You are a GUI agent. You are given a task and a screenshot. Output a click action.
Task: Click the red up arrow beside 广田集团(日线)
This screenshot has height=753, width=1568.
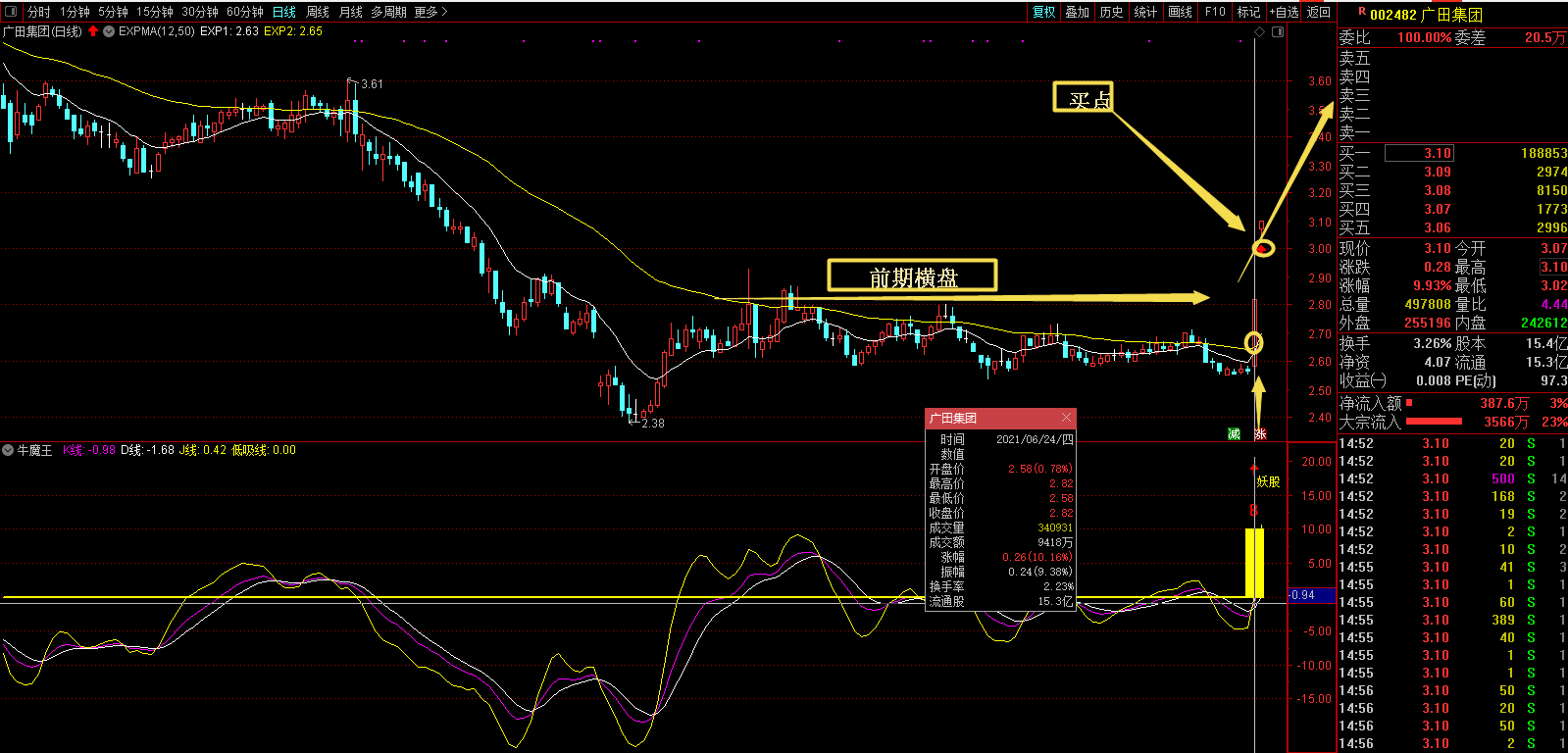[93, 31]
